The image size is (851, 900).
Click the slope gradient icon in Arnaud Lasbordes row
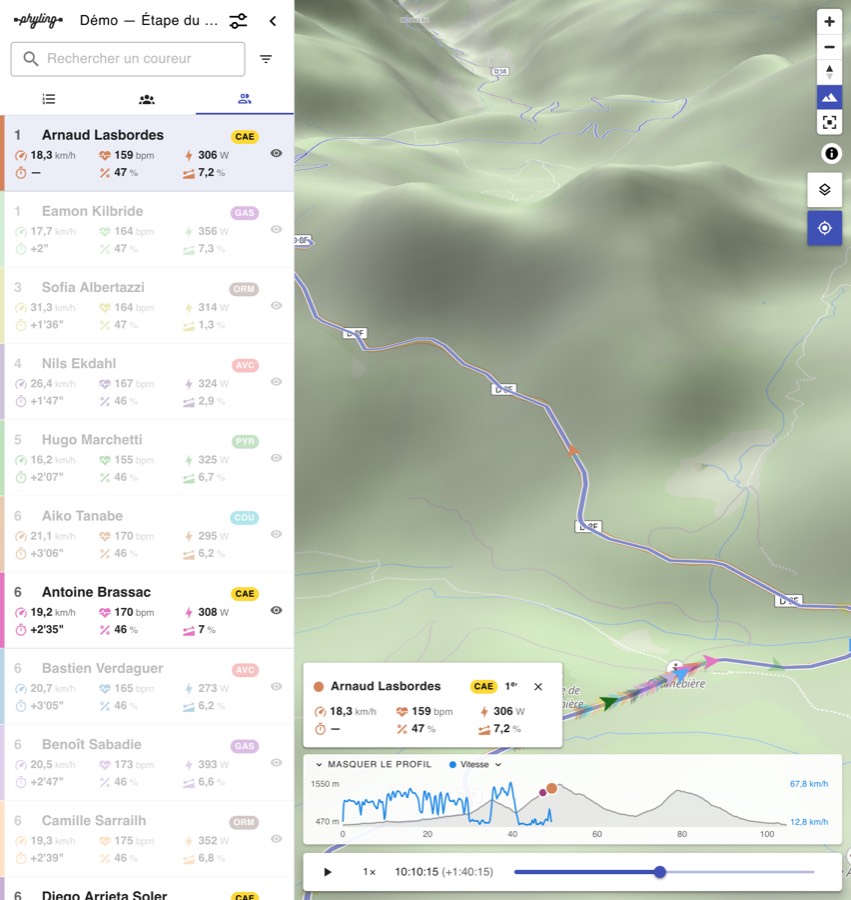click(189, 173)
